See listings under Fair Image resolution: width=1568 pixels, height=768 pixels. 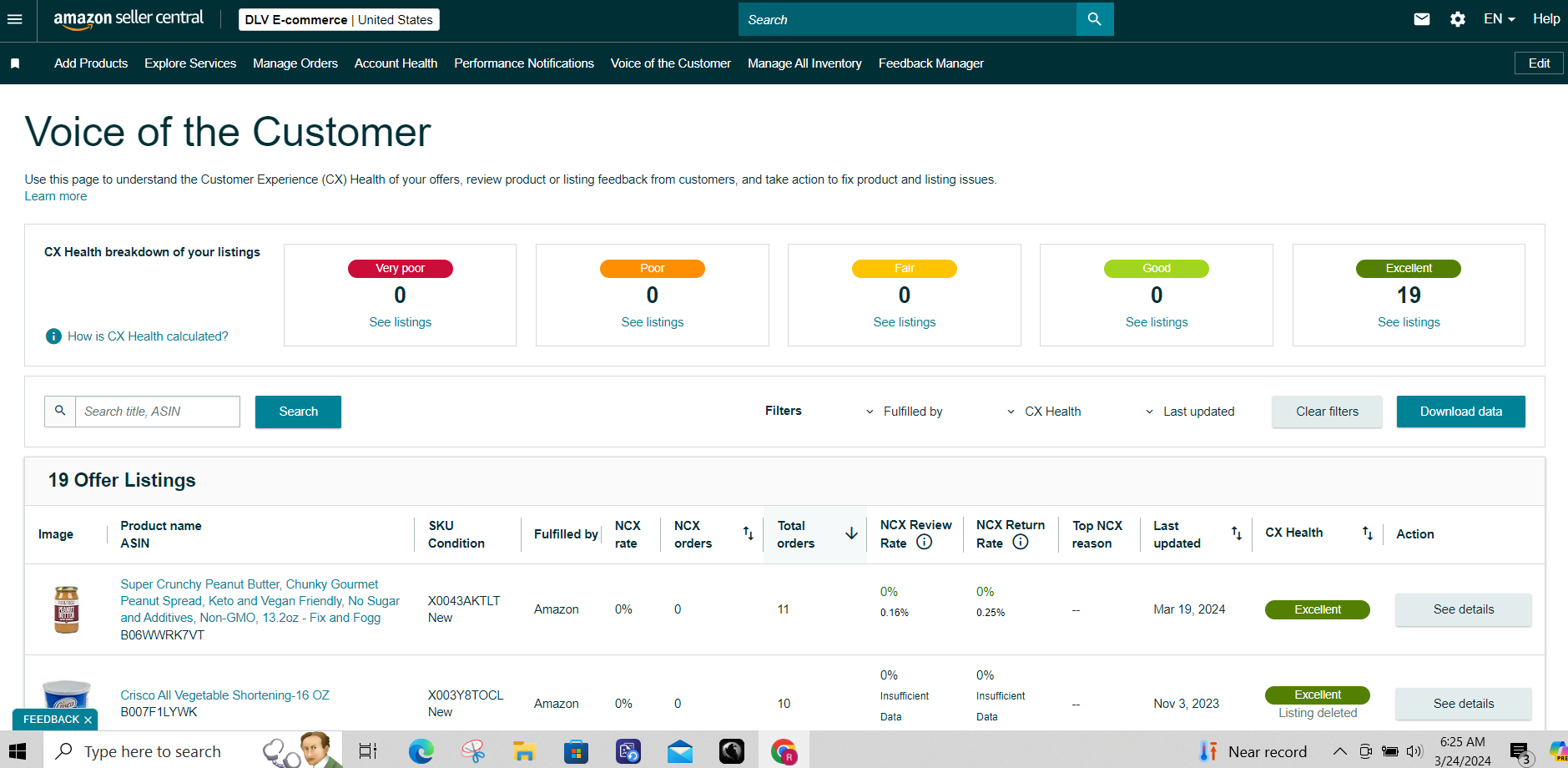pos(905,322)
